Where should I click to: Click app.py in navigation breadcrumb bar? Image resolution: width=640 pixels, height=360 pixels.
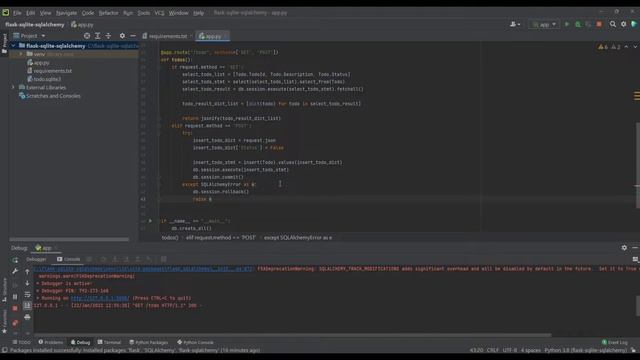point(82,24)
